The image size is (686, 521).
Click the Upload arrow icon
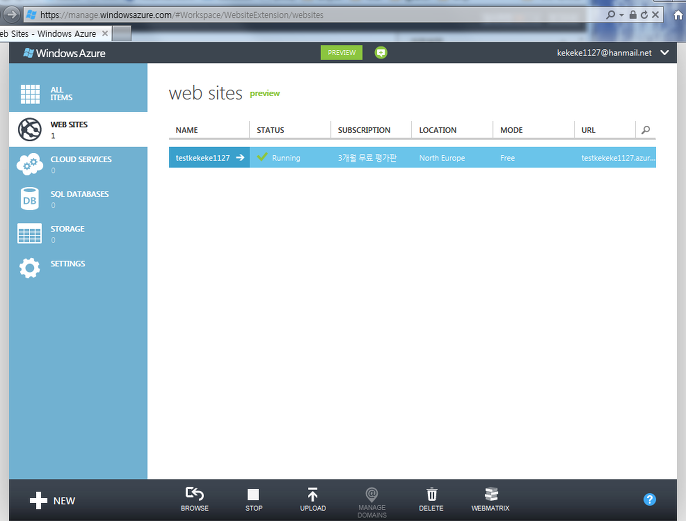point(312,494)
